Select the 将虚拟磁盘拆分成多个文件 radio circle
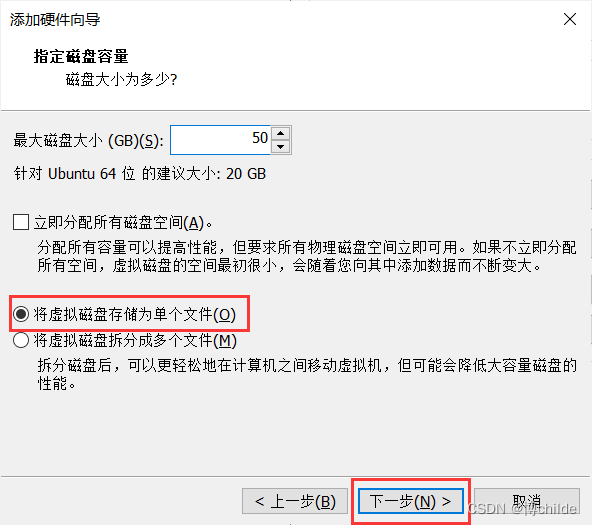 [21, 340]
